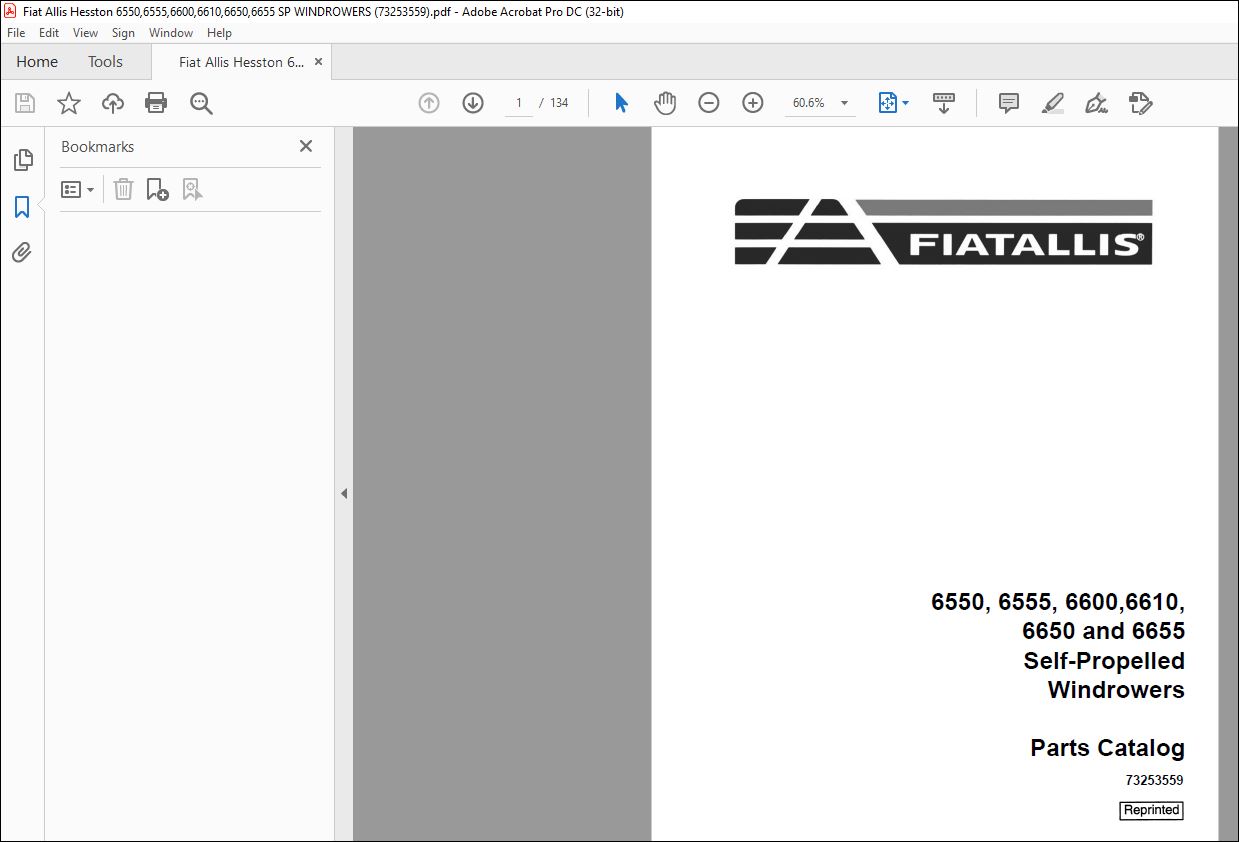Add the file to favorites with the star icon
1239x842 pixels.
point(68,103)
